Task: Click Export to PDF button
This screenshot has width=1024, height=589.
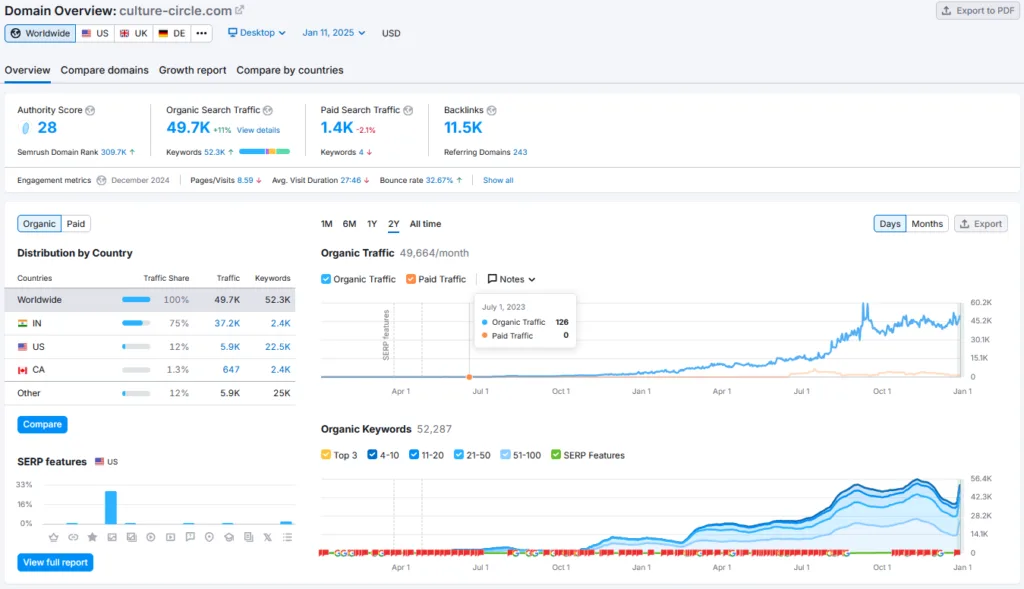Action: pyautogui.click(x=978, y=10)
